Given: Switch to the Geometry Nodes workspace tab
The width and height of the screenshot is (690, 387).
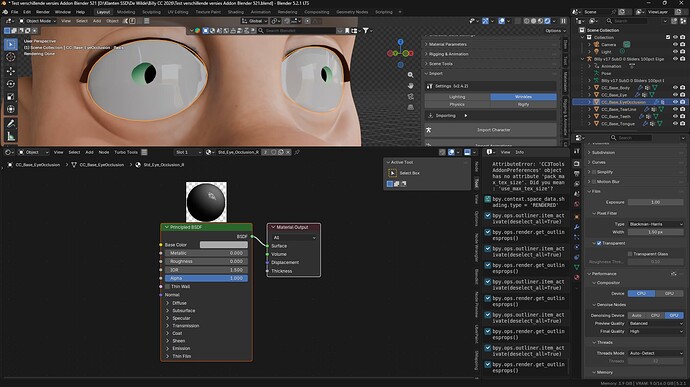Looking at the screenshot, I should point(352,12).
